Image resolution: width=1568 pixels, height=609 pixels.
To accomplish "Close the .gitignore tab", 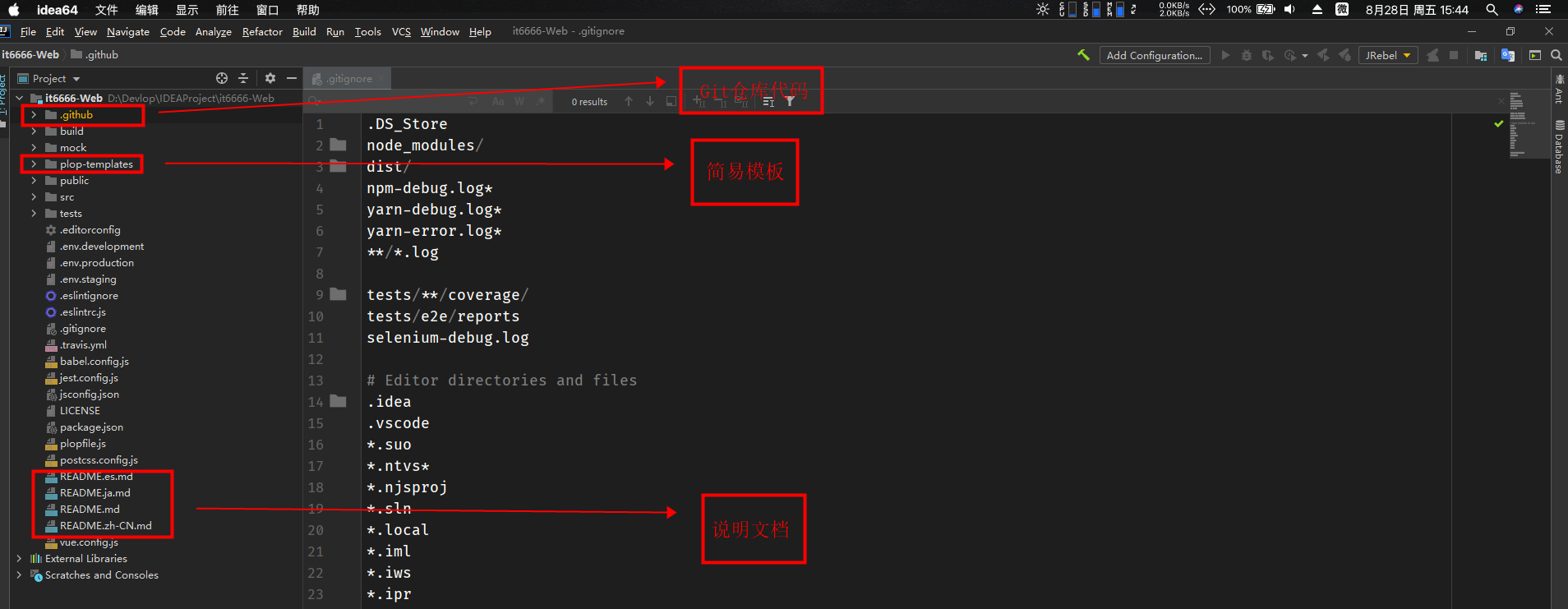I will coord(381,79).
